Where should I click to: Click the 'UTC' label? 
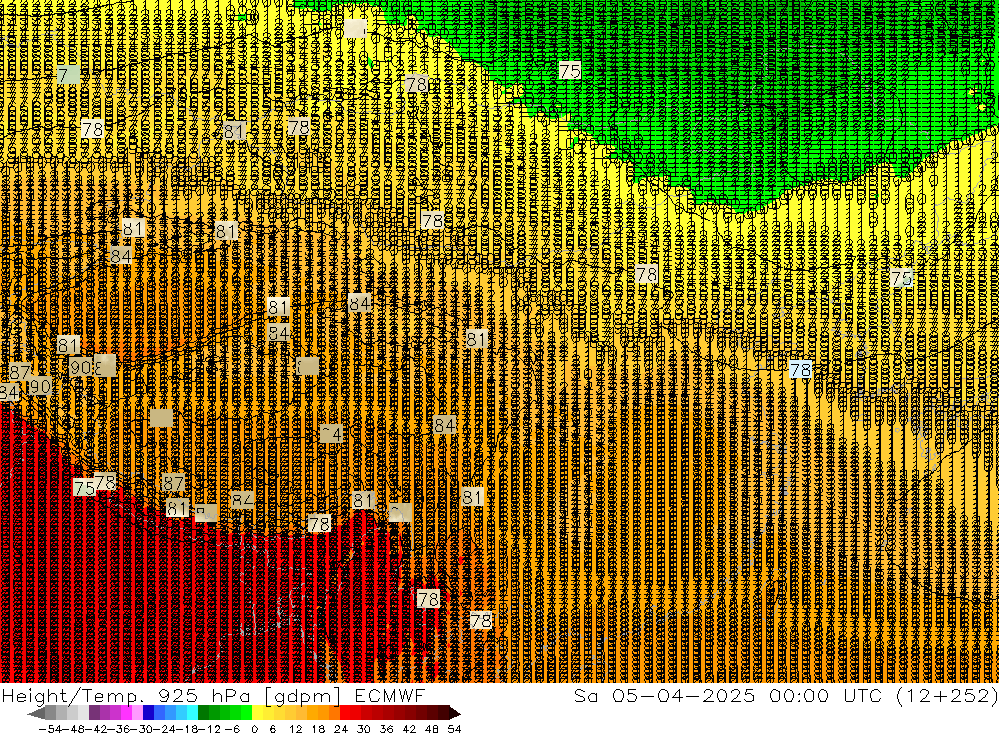coord(862,696)
